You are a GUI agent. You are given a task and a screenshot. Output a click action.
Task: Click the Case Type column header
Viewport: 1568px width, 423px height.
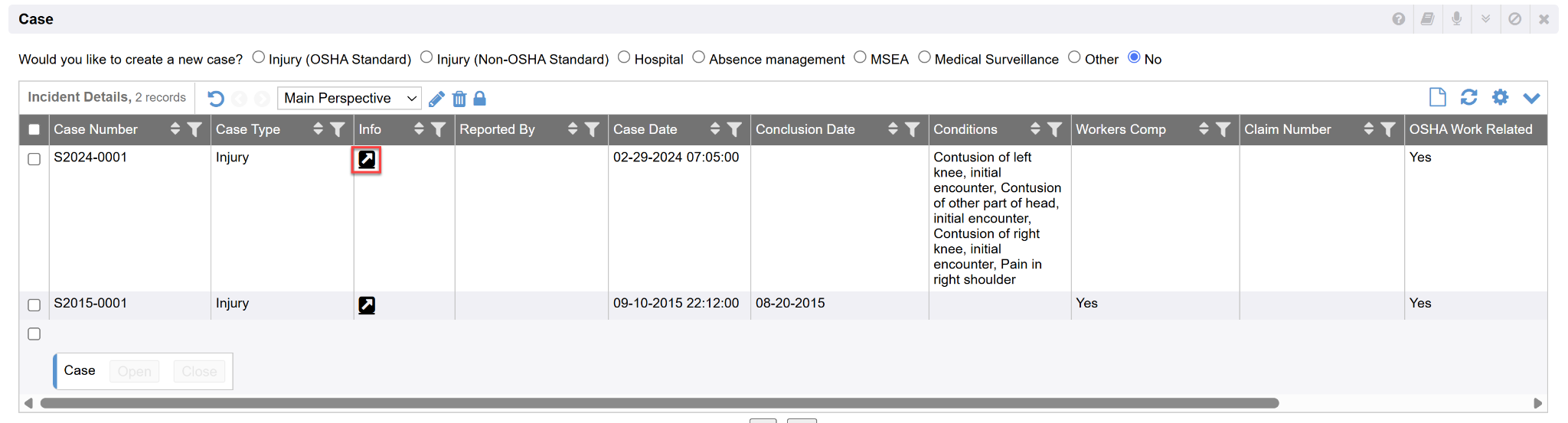pos(248,129)
